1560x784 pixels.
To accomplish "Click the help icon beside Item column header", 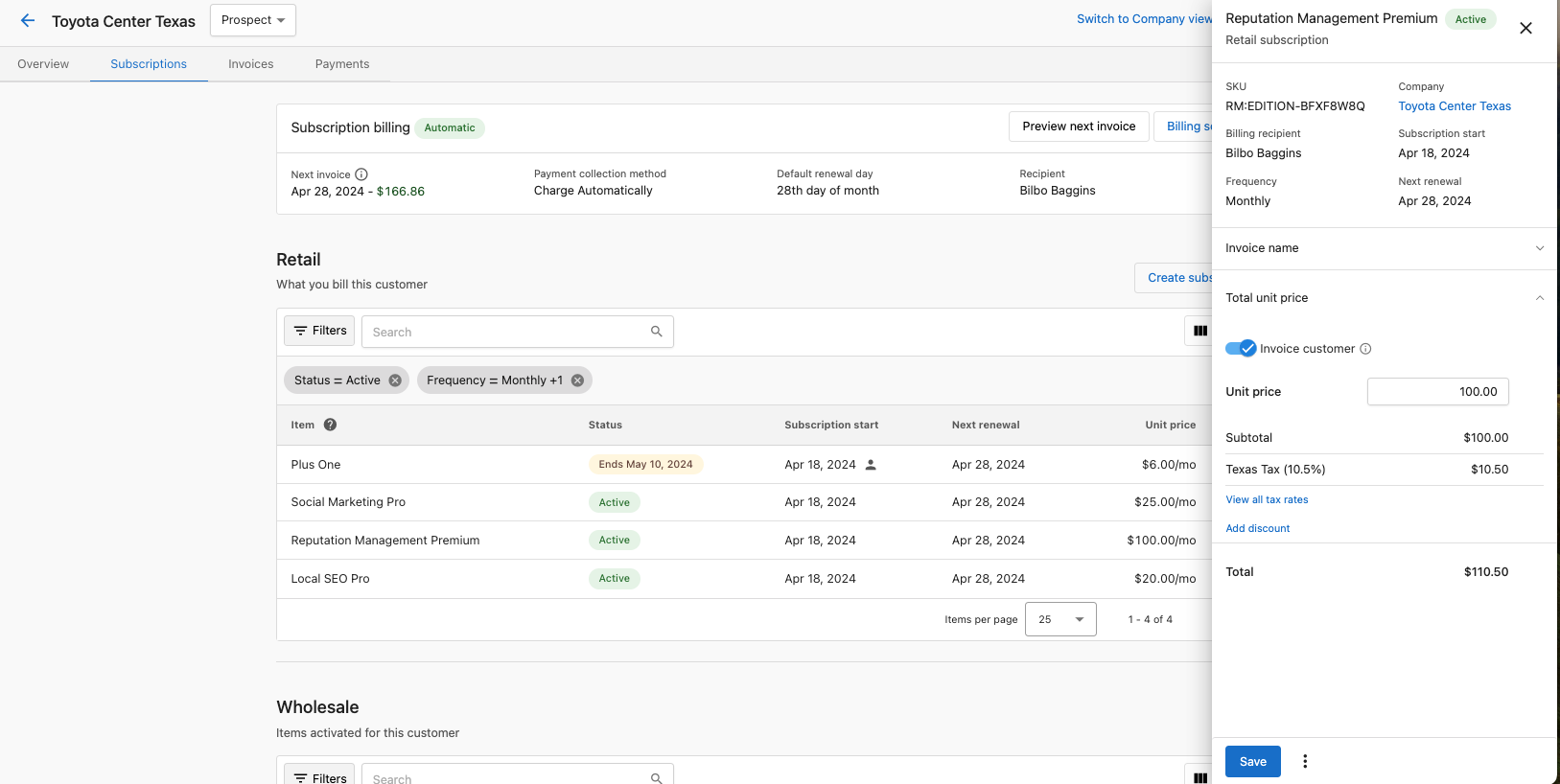I will click(330, 425).
